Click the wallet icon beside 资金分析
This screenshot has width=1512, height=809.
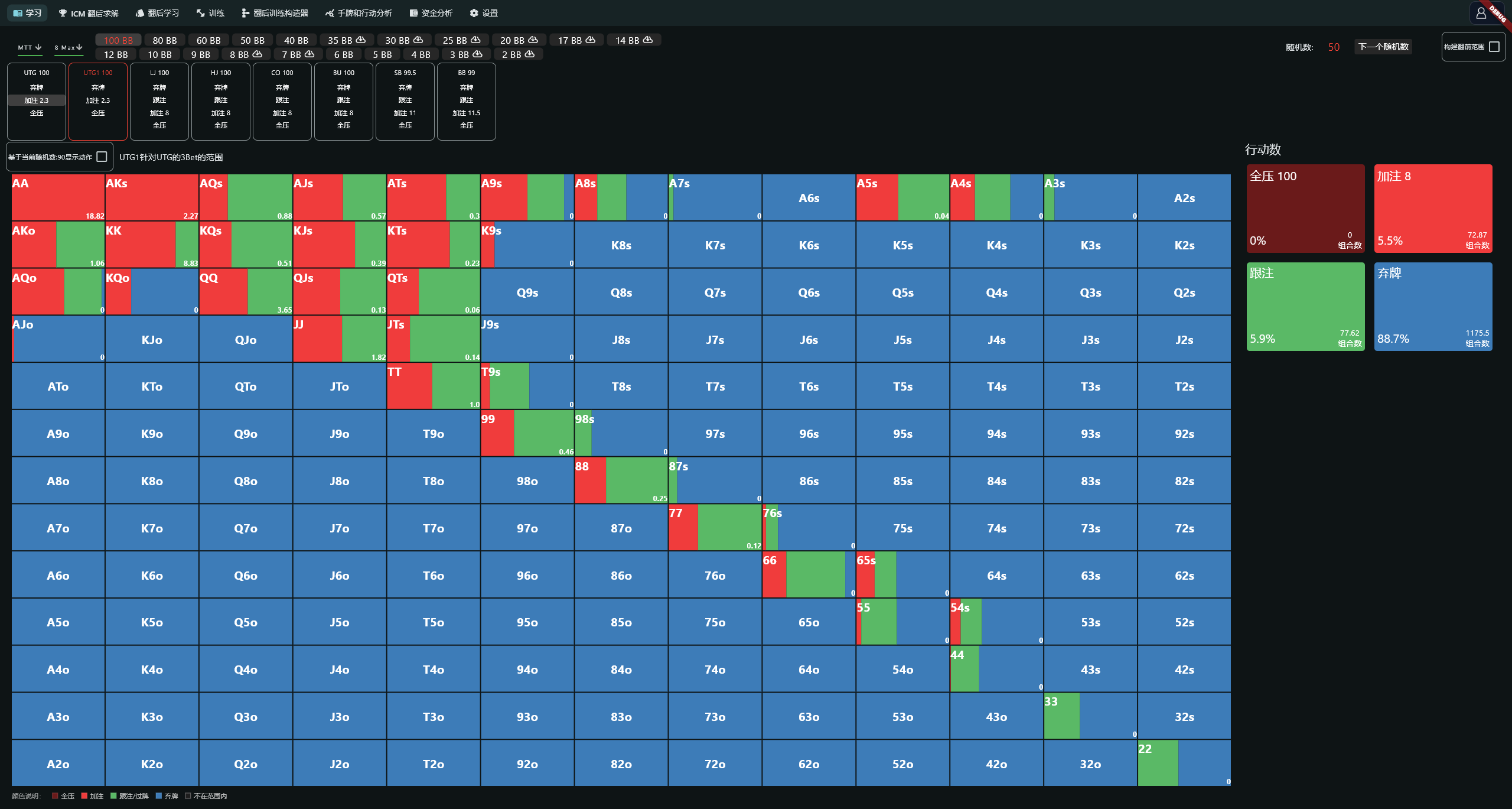[413, 13]
